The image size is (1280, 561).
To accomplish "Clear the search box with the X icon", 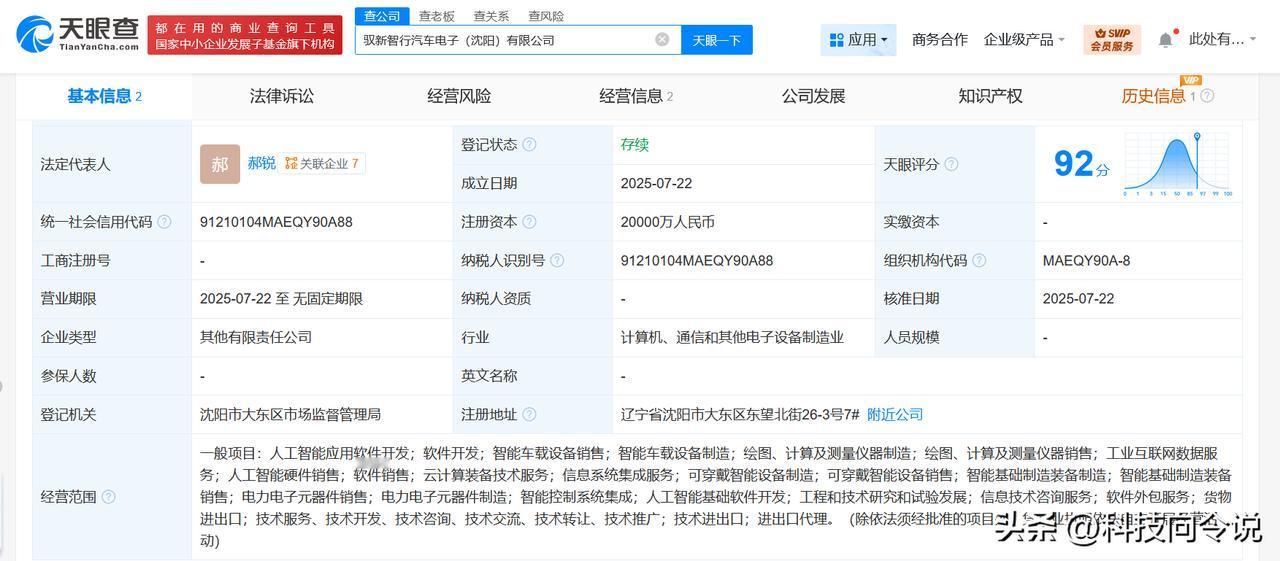I will click(x=662, y=39).
